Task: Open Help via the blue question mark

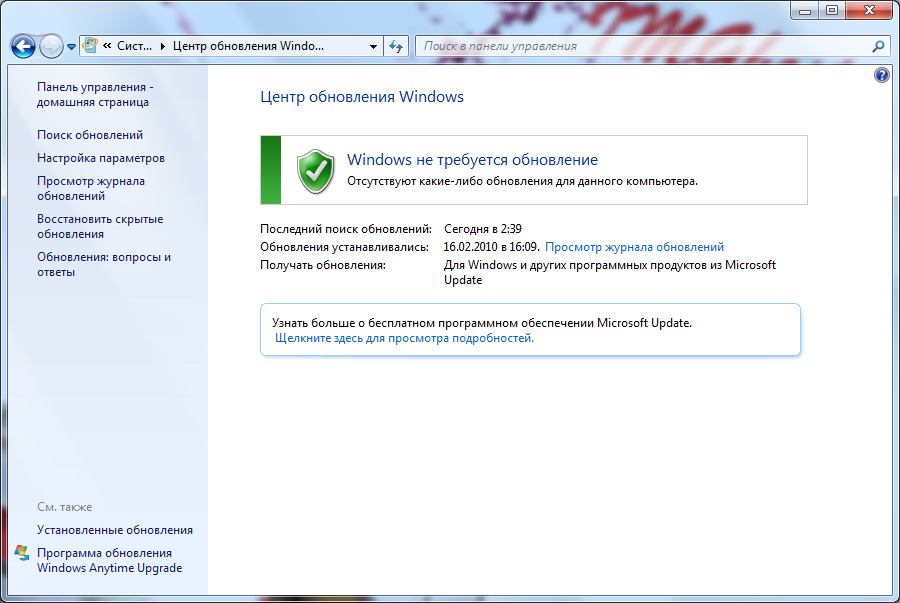Action: (882, 75)
